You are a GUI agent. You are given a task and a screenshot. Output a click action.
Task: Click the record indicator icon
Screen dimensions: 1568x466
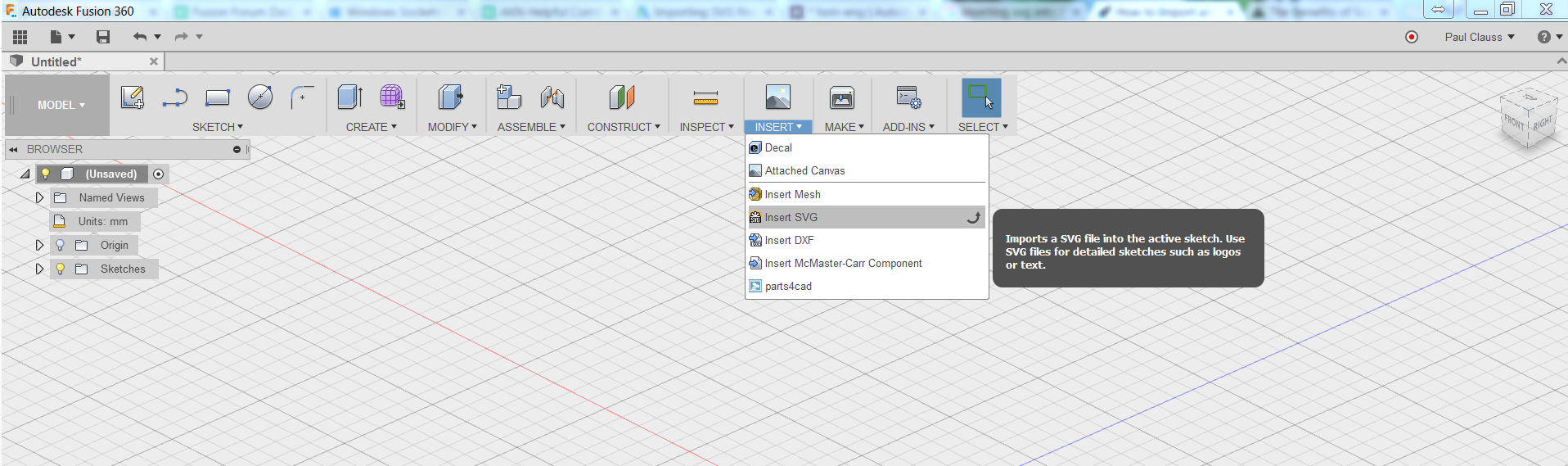[x=1412, y=37]
